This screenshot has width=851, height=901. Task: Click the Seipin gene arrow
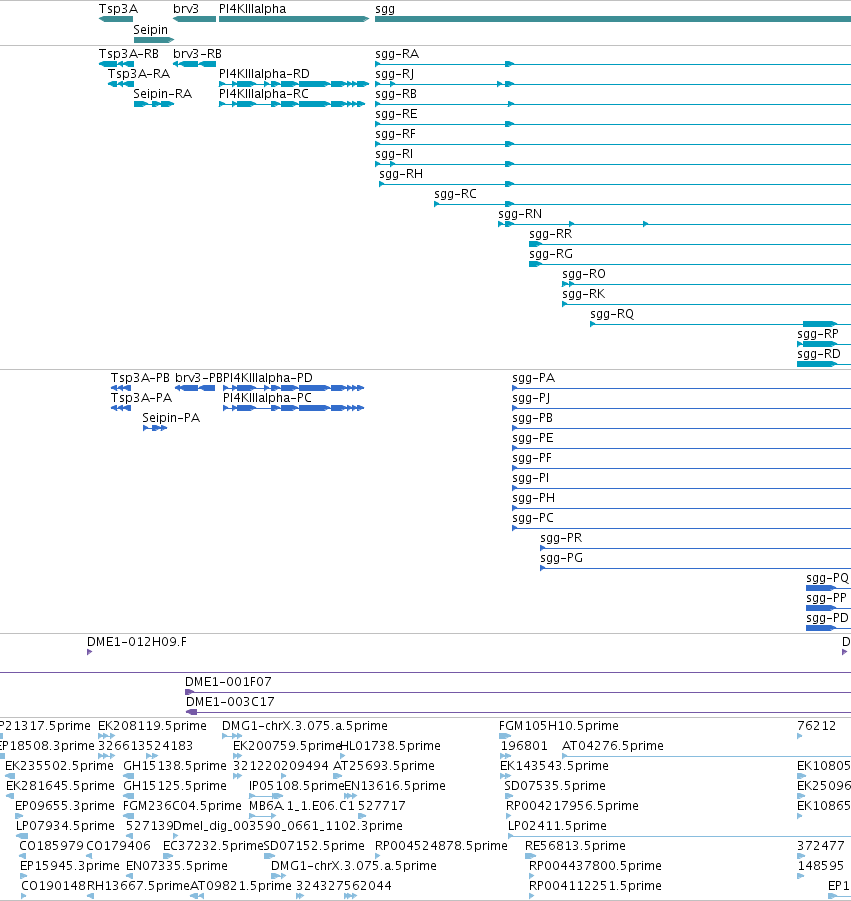point(153,40)
